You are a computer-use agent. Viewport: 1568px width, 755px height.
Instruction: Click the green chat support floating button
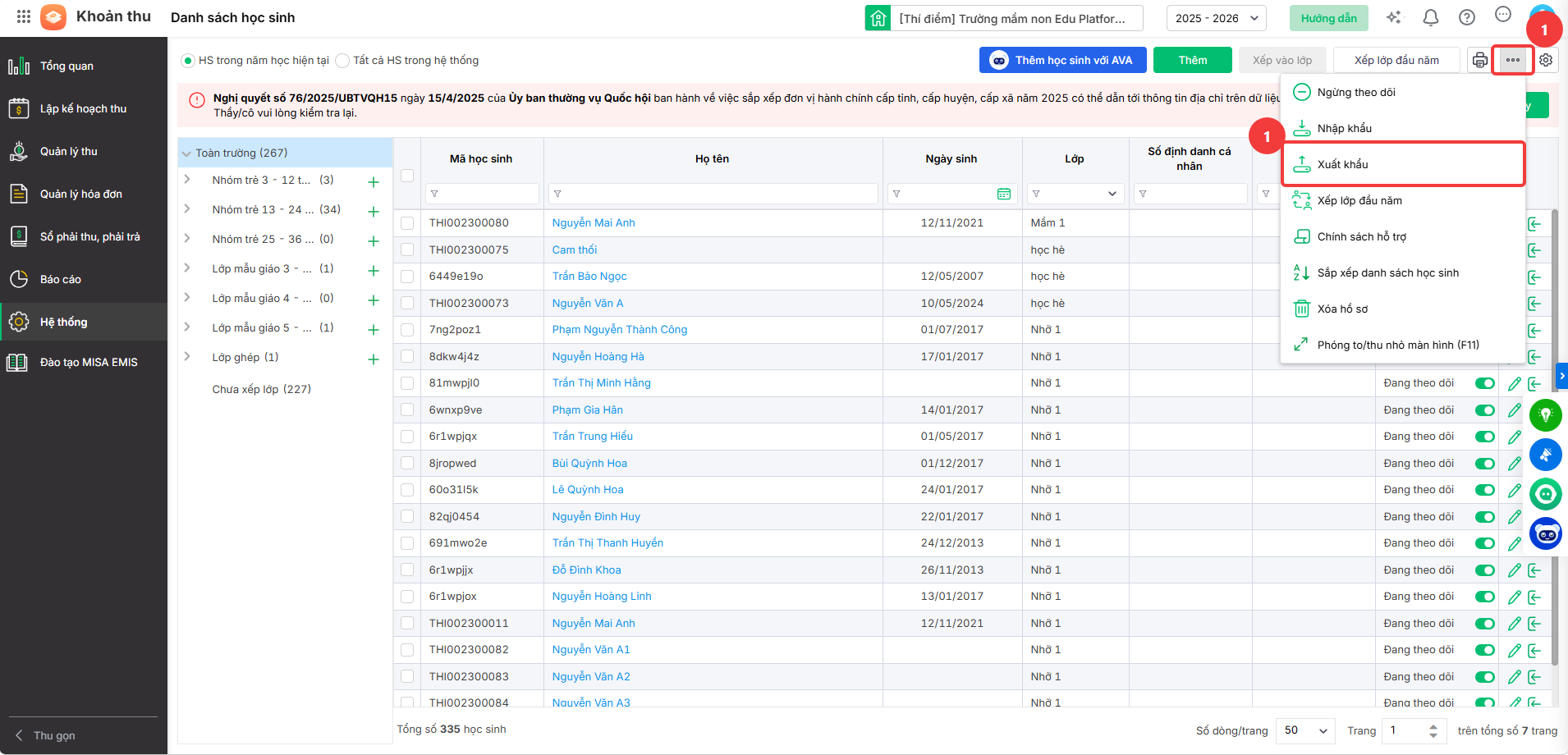pyautogui.click(x=1546, y=494)
